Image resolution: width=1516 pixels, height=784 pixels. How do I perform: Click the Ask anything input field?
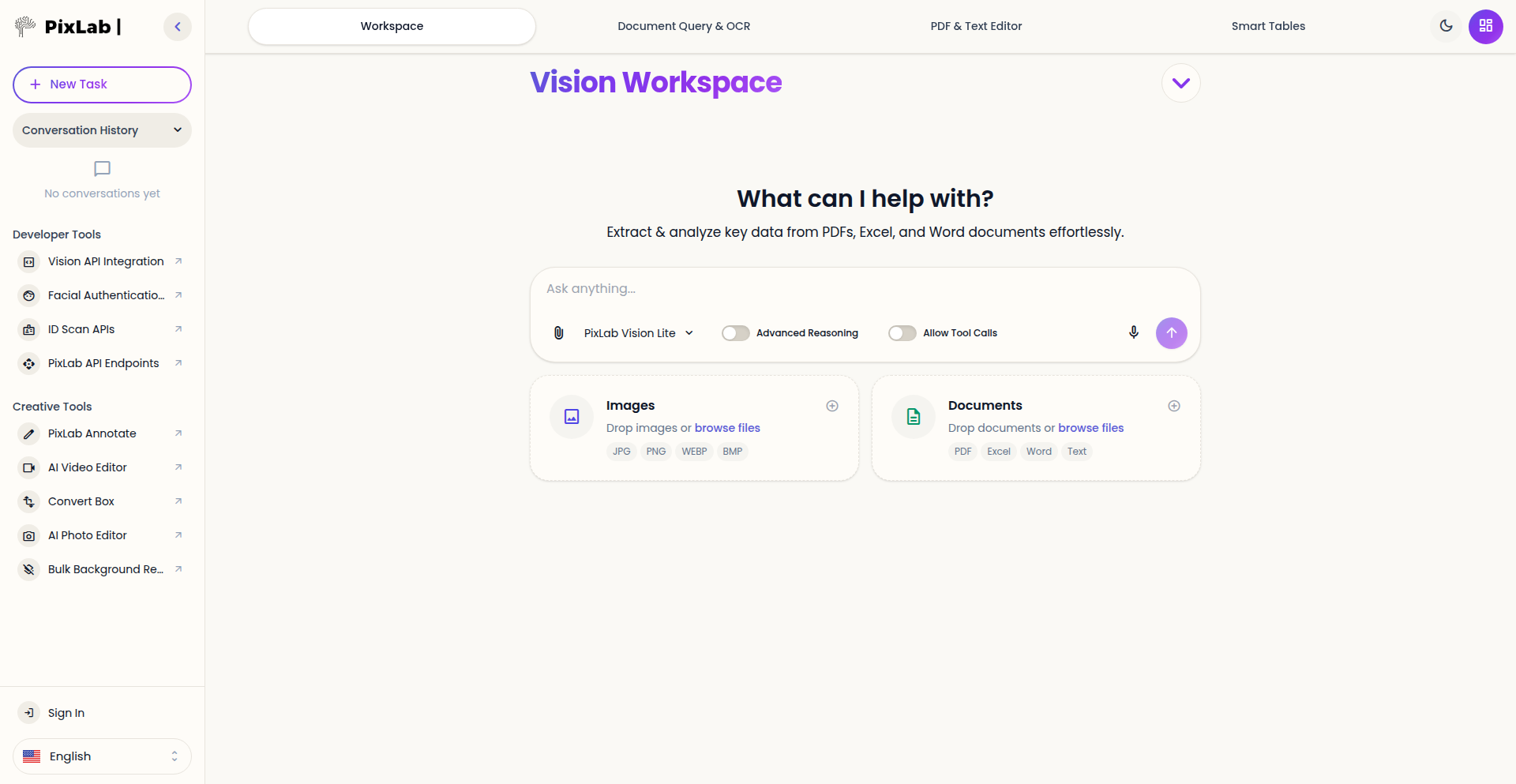(x=865, y=289)
